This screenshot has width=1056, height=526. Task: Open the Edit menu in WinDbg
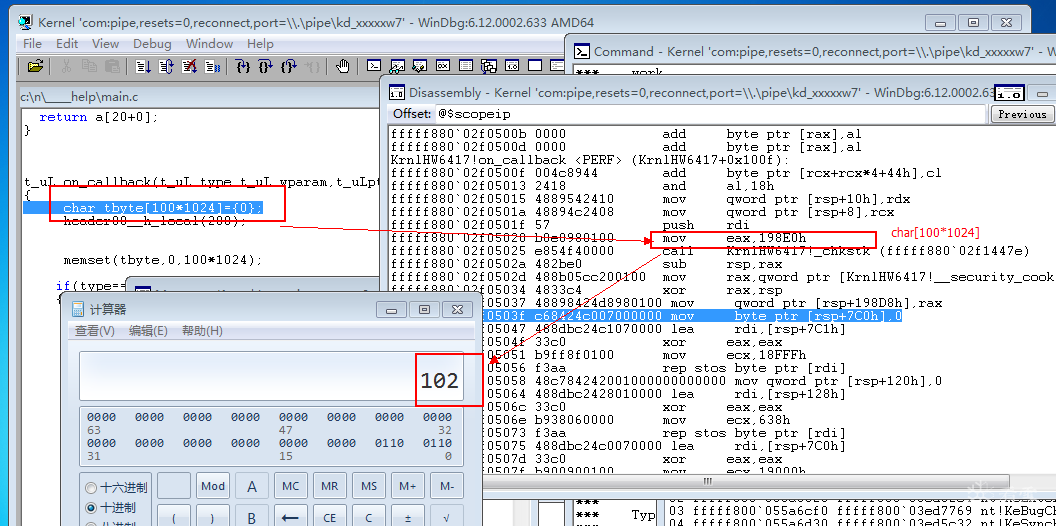[x=67, y=44]
